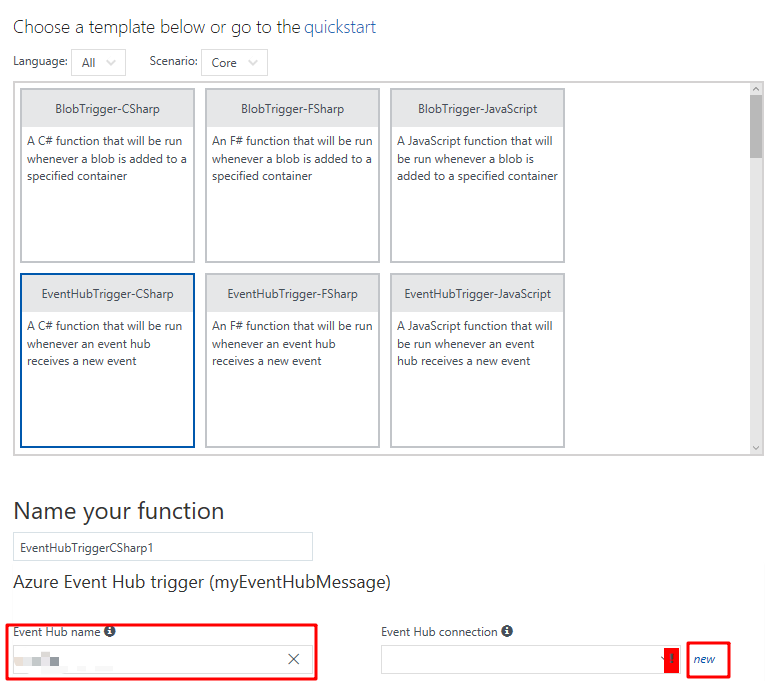767x681 pixels.
Task: Select the BlobTrigger-CSharp template
Action: [108, 175]
